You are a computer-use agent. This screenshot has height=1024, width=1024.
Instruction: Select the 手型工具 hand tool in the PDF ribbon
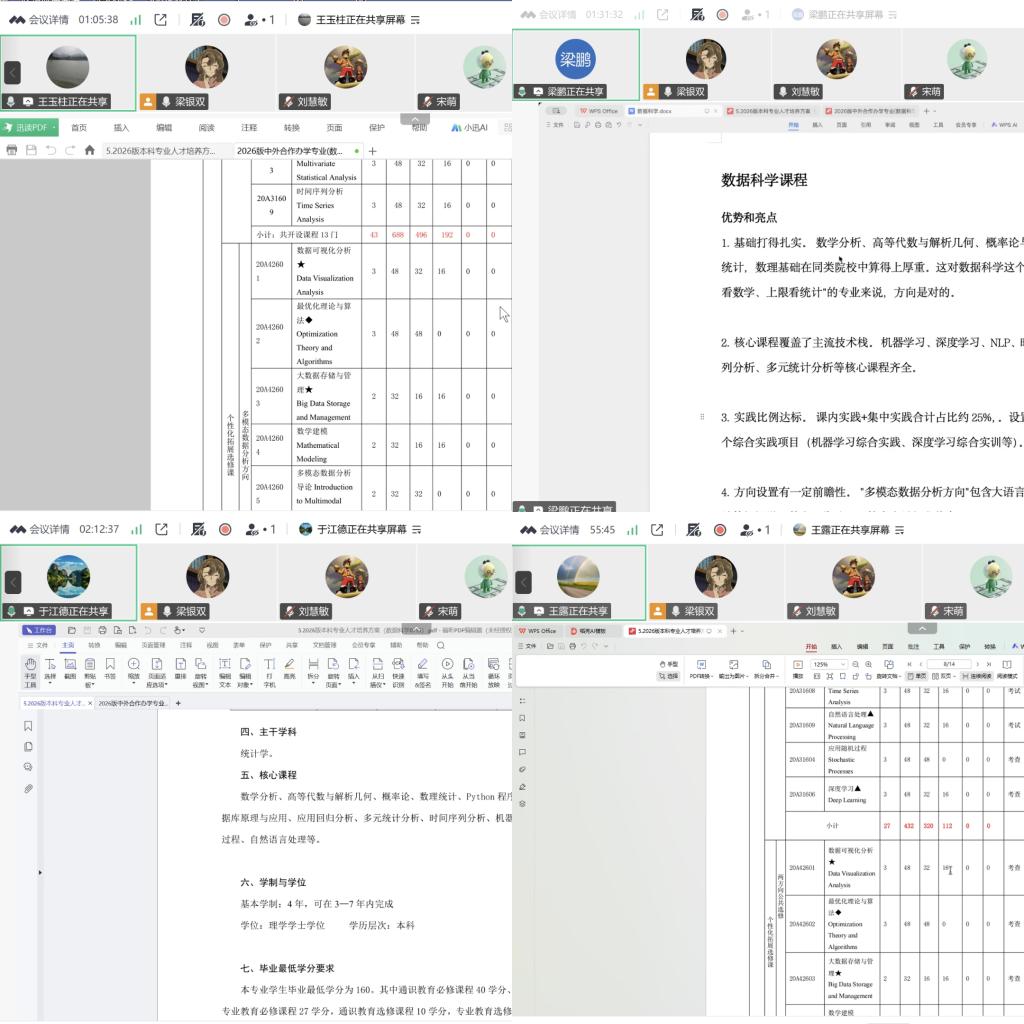pyautogui.click(x=30, y=671)
